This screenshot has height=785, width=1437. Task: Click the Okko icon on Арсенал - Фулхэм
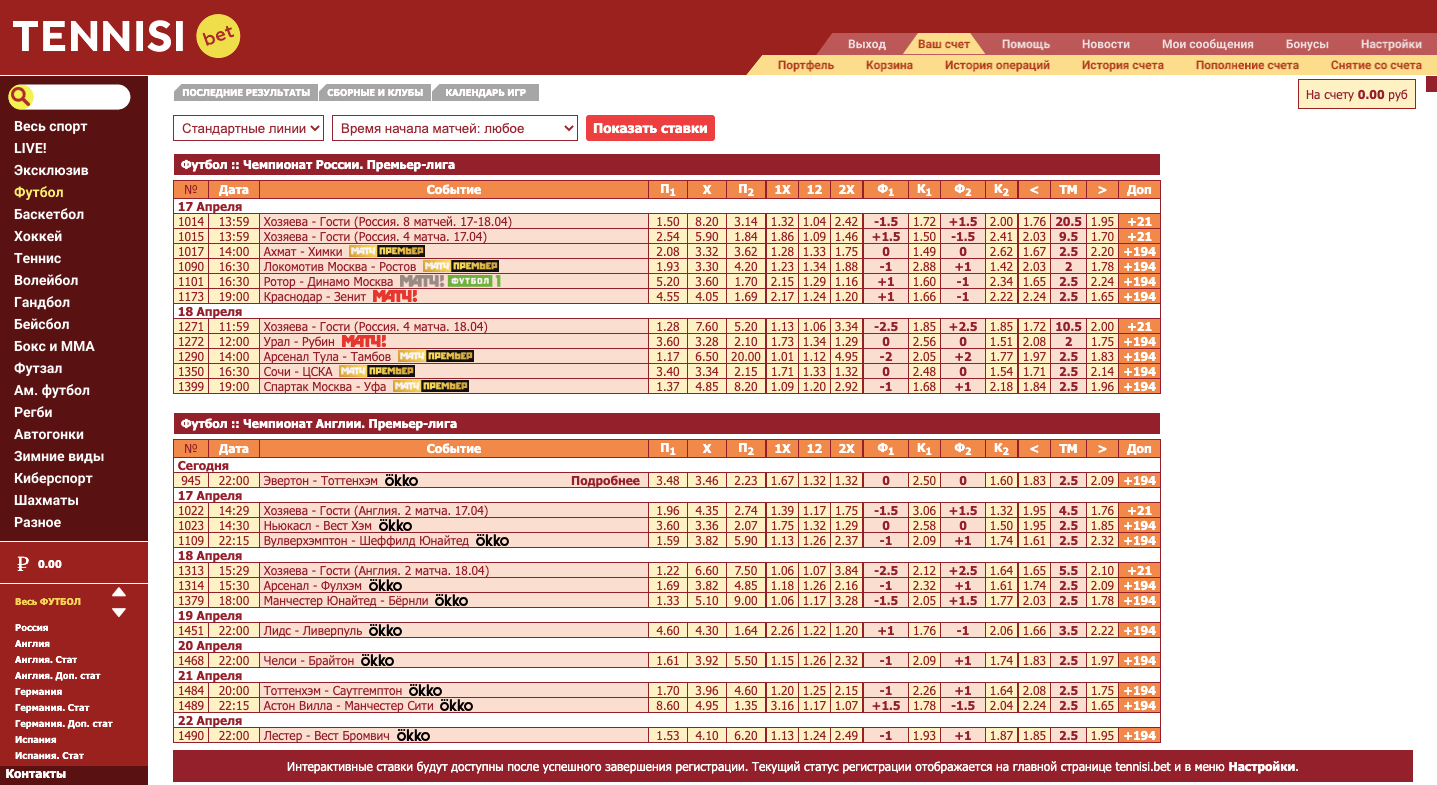coord(385,586)
